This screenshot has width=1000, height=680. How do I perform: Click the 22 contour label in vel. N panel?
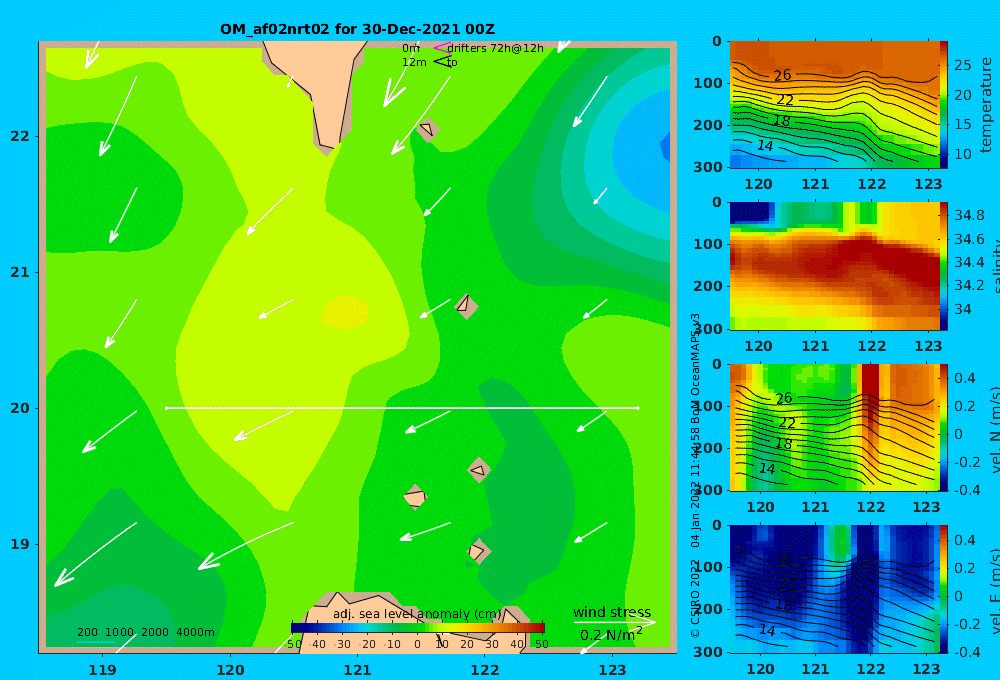pos(787,423)
